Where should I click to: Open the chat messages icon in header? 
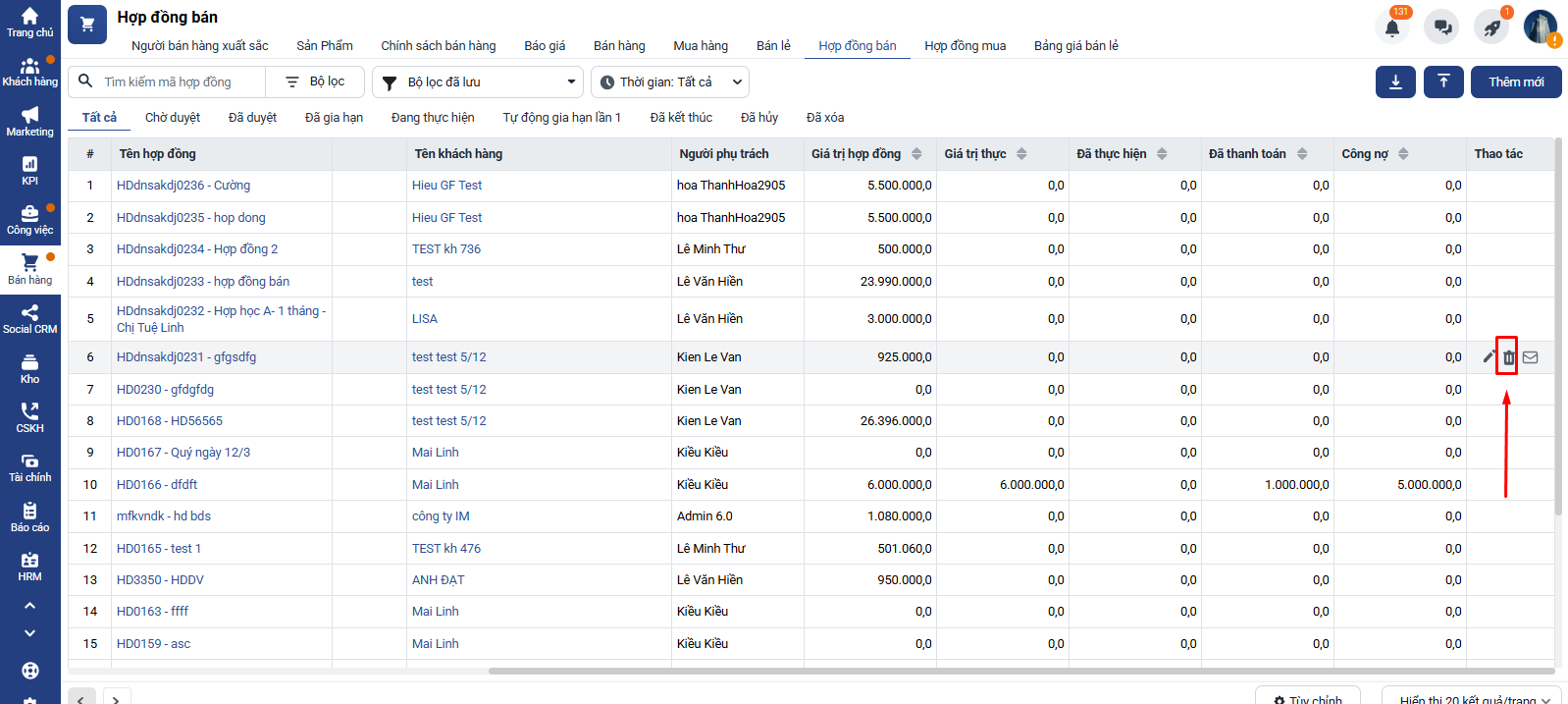click(x=1442, y=27)
